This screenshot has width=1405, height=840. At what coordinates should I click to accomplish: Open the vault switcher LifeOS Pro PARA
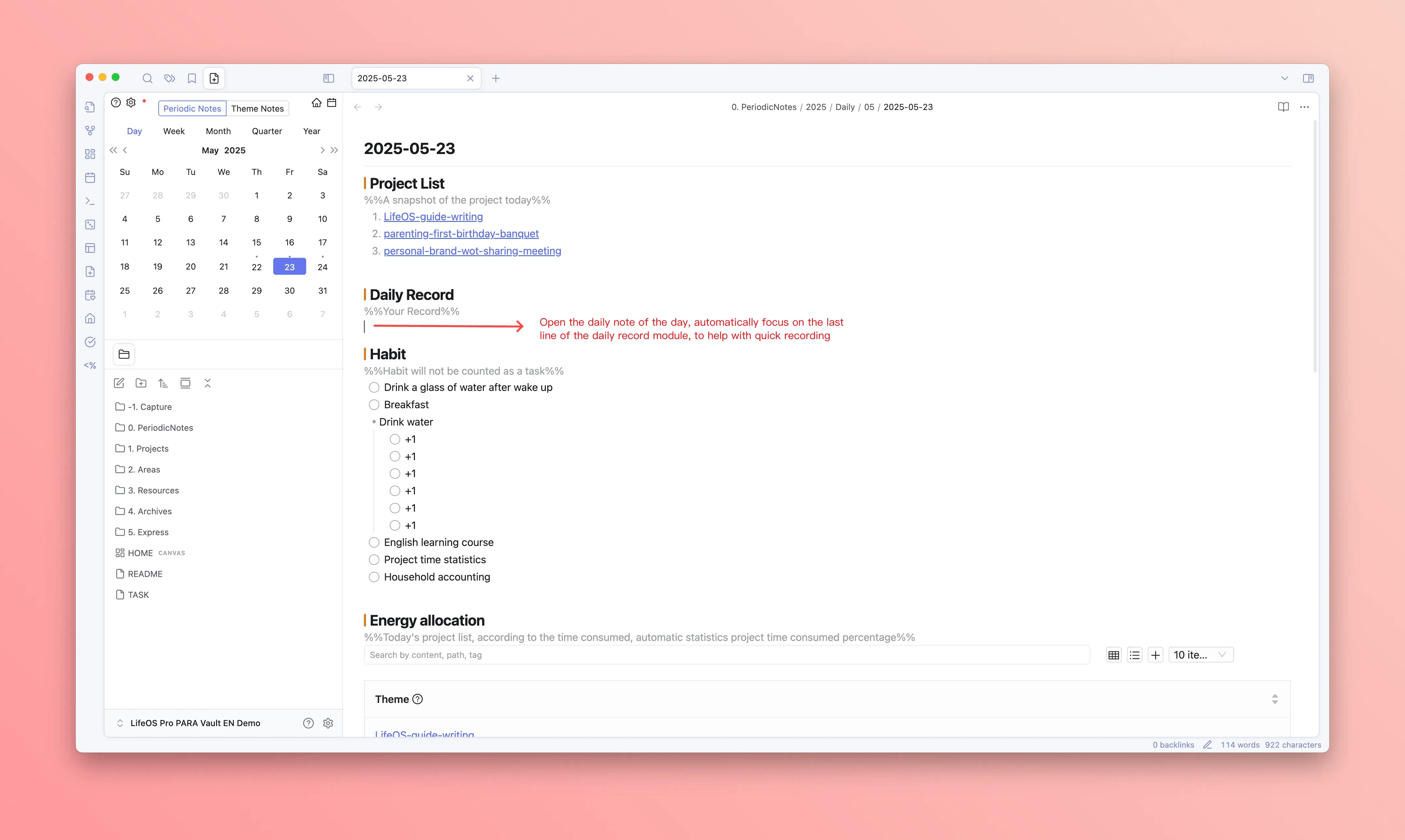pos(195,723)
